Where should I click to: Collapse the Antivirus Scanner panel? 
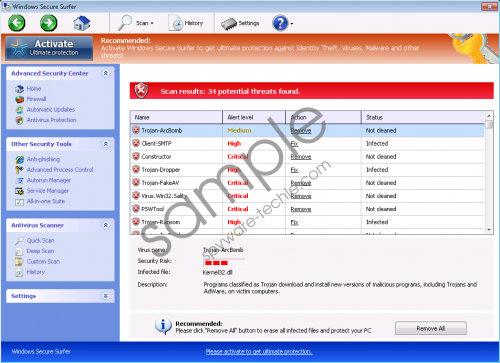click(x=106, y=225)
